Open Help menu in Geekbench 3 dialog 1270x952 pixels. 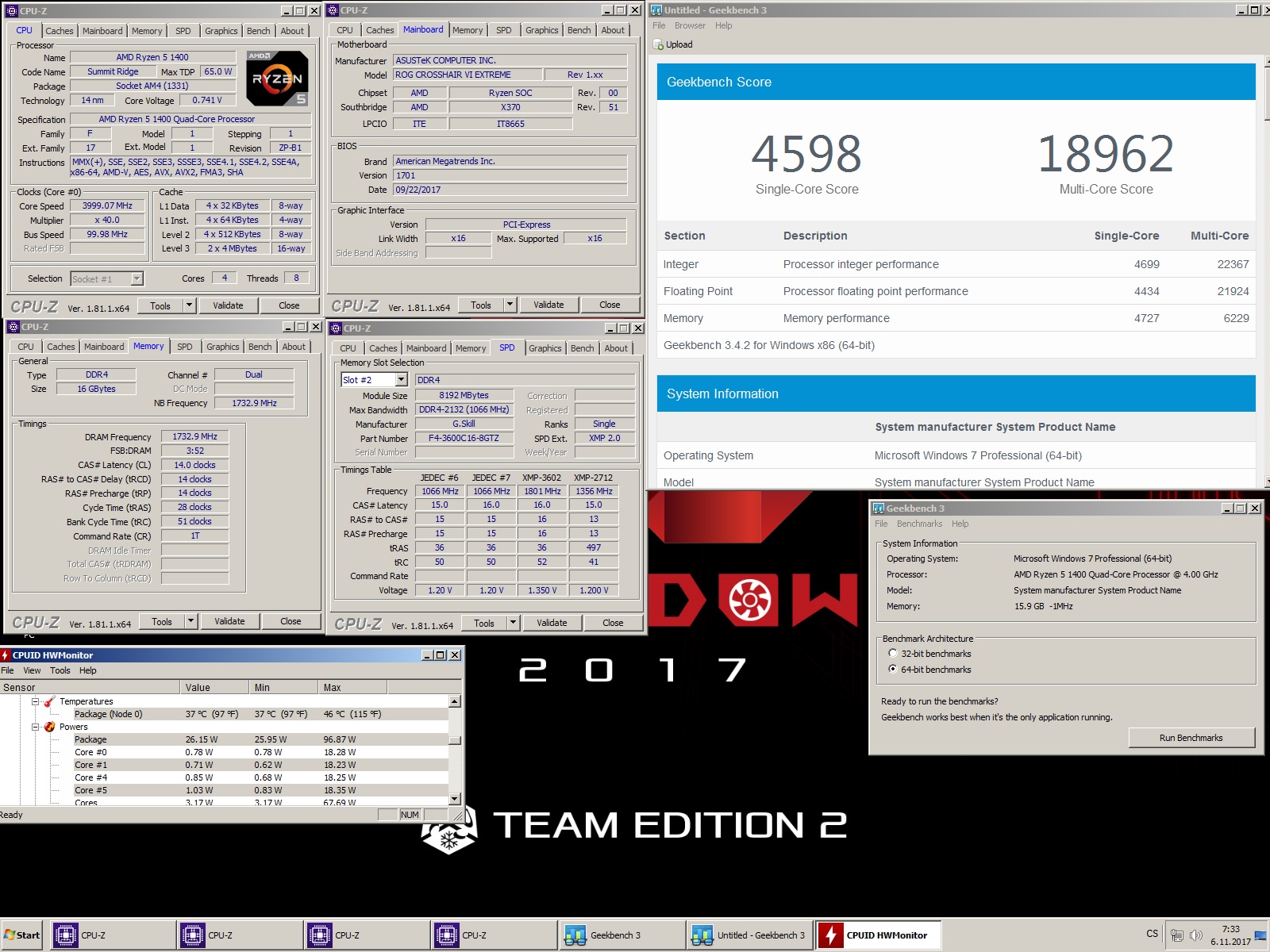pyautogui.click(x=960, y=524)
